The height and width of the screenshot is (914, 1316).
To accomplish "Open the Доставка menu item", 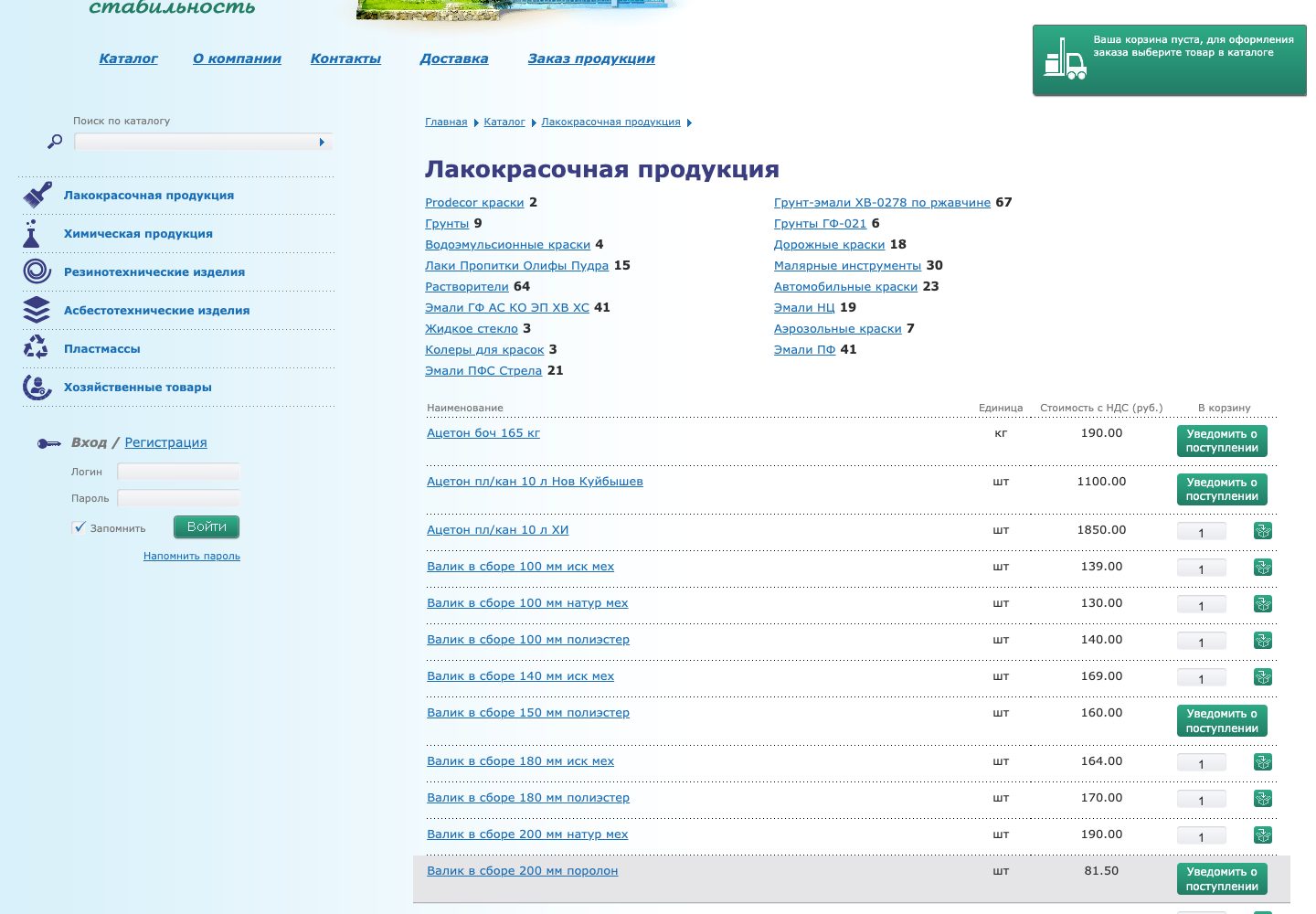I will point(453,58).
